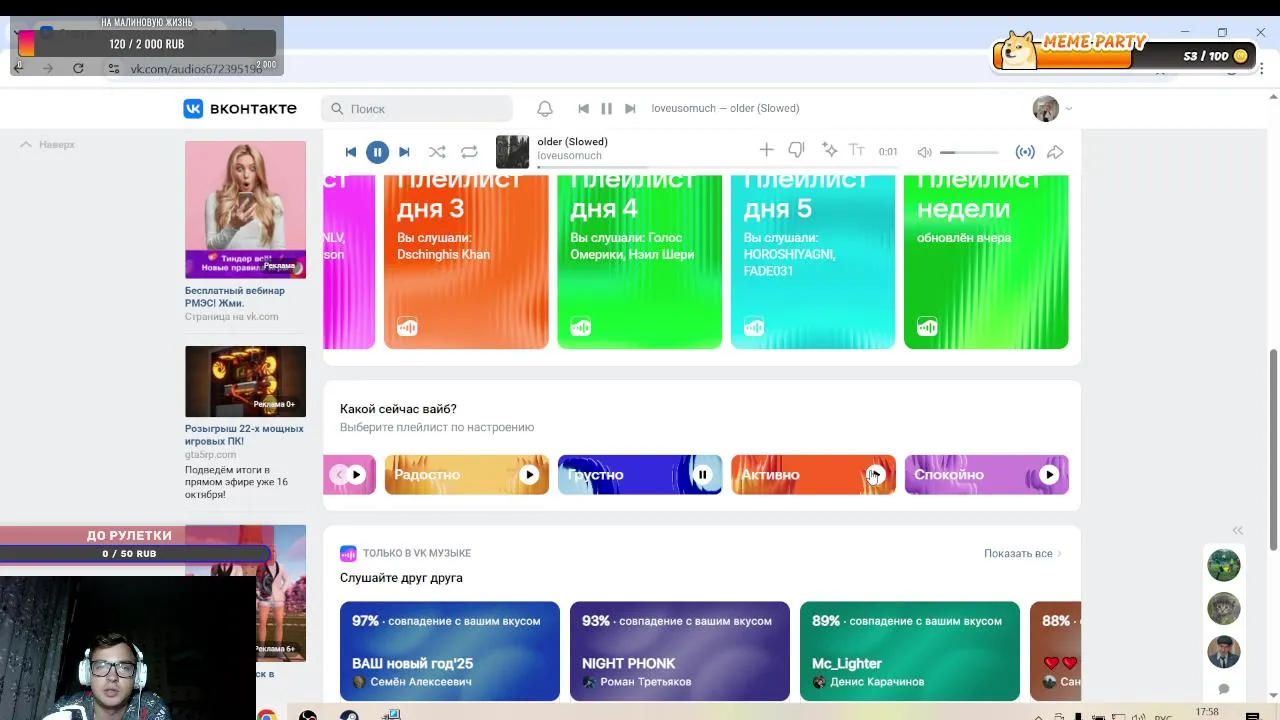Open ВАШ новый год'25 playlist card
Viewport: 1280px width, 720px height.
click(x=450, y=651)
